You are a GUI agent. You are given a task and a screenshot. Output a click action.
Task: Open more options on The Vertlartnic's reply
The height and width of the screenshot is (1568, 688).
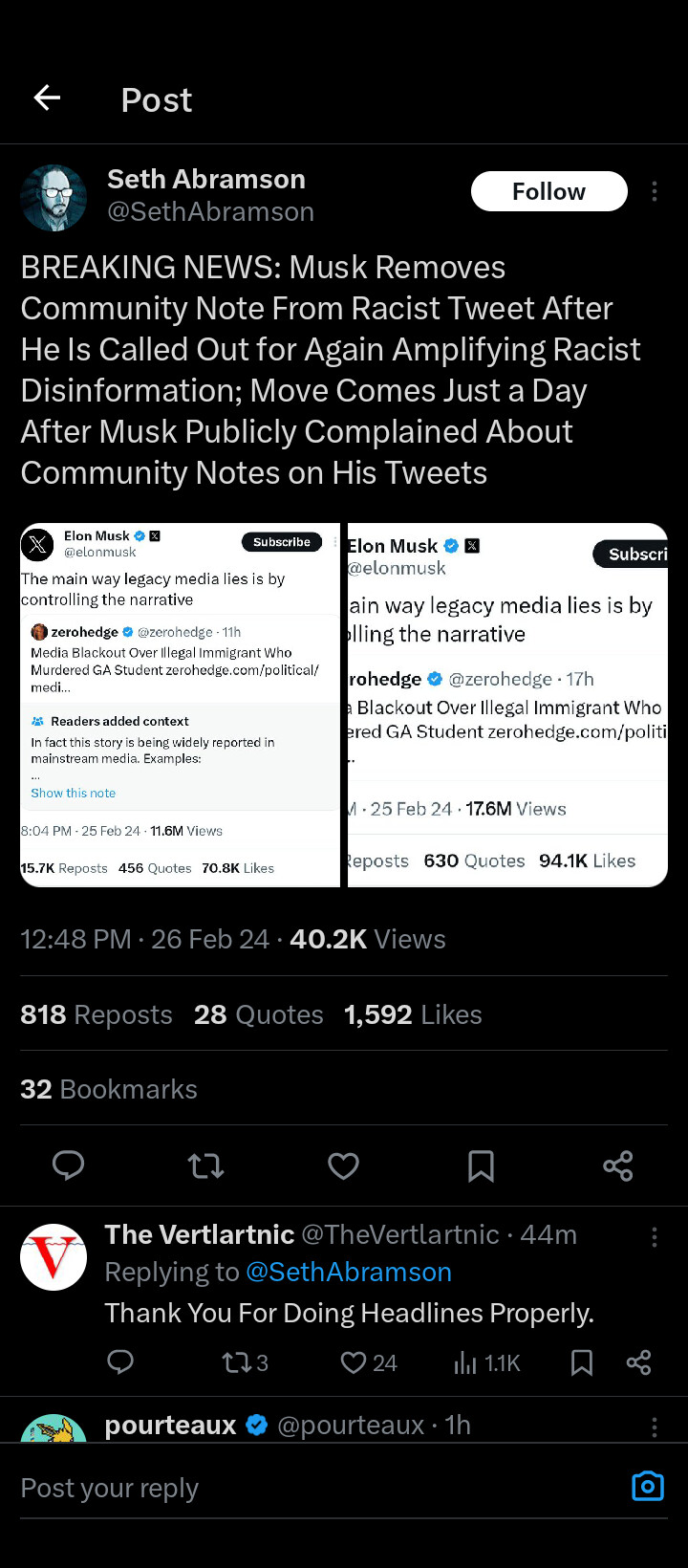click(655, 1236)
